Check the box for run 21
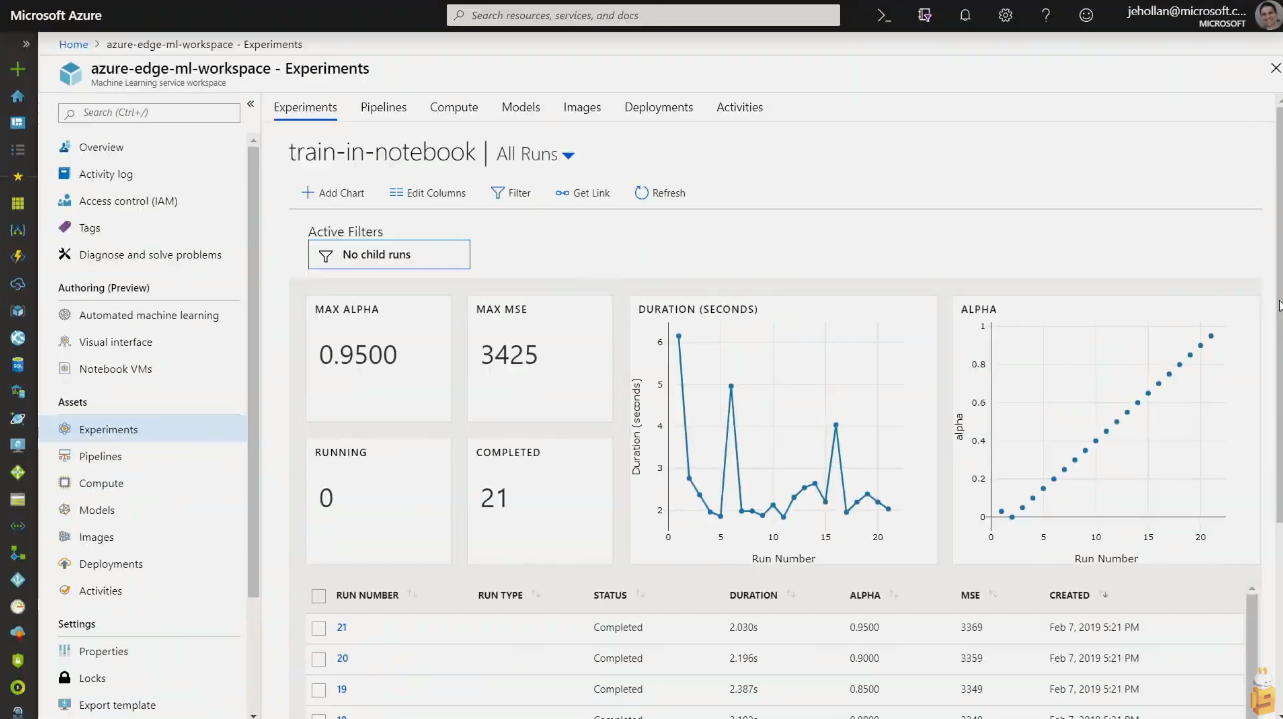 [319, 628]
